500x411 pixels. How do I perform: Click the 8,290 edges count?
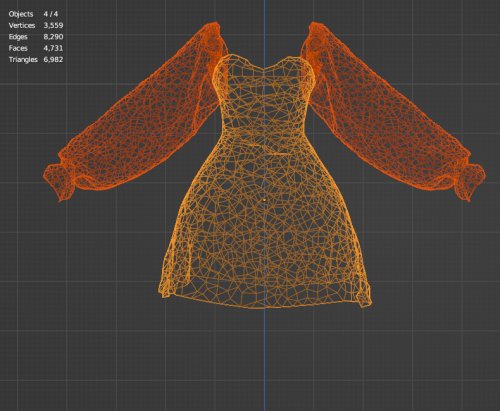pos(53,37)
